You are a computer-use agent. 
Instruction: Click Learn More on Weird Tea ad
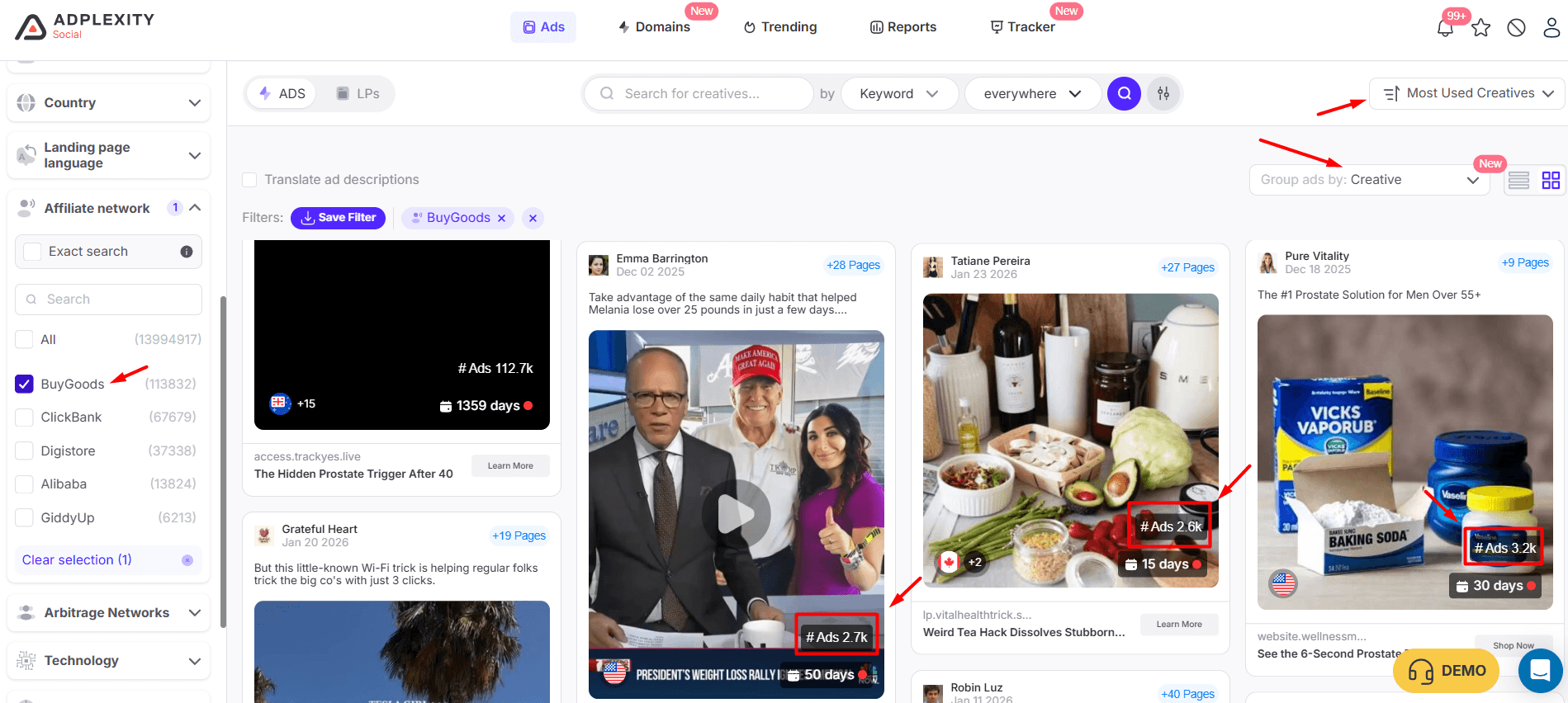tap(1179, 625)
